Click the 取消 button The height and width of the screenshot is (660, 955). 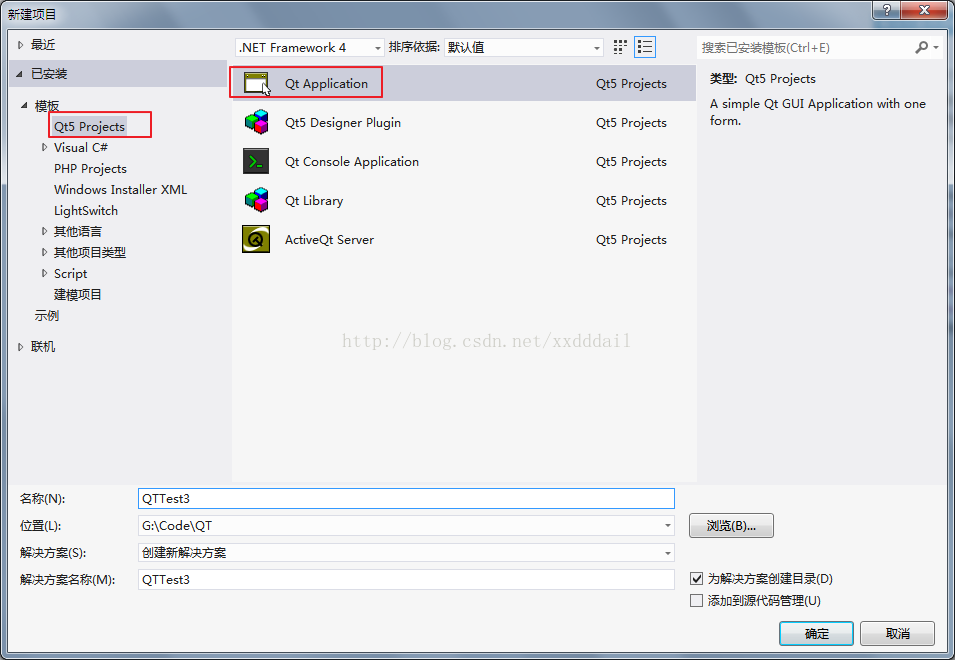pyautogui.click(x=897, y=634)
